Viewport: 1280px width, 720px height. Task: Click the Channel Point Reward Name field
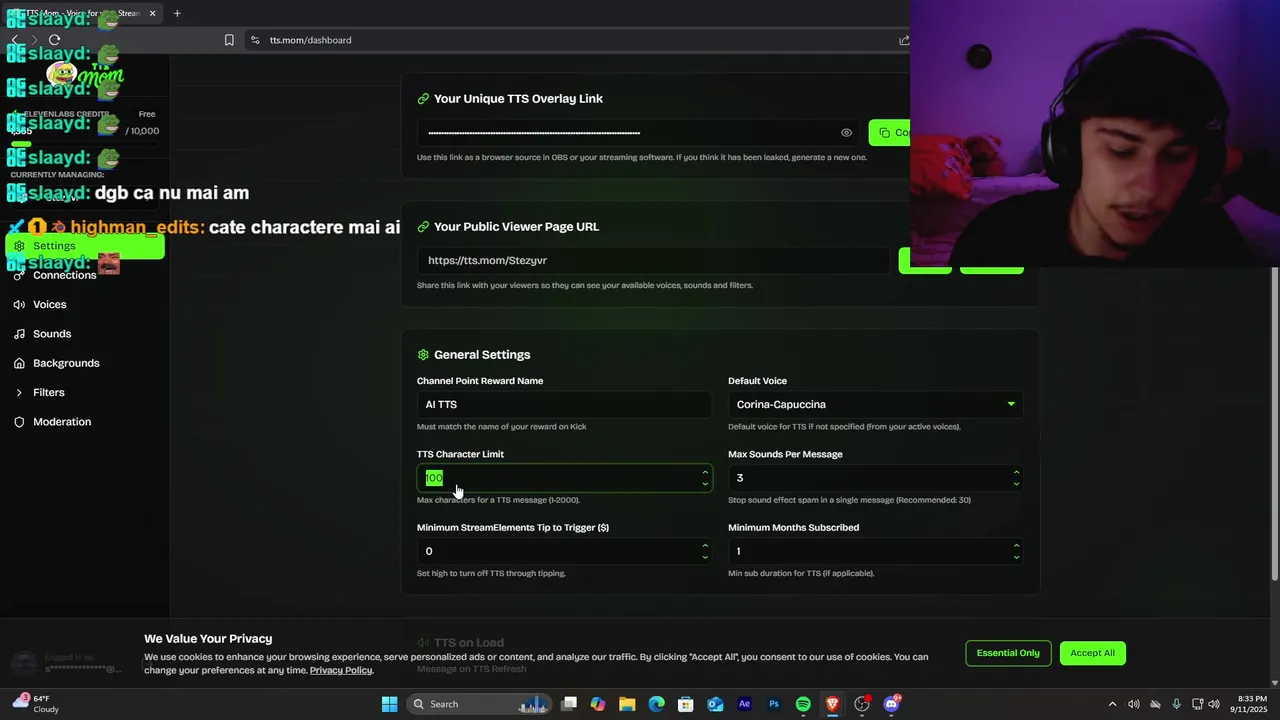[x=564, y=404]
